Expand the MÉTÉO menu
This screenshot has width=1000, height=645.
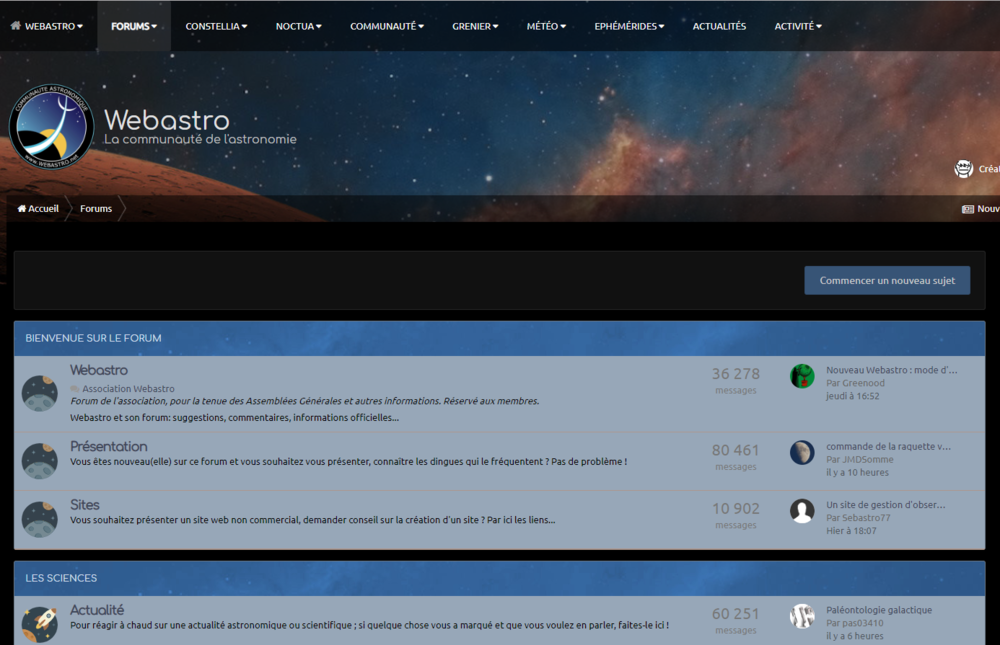(x=546, y=26)
